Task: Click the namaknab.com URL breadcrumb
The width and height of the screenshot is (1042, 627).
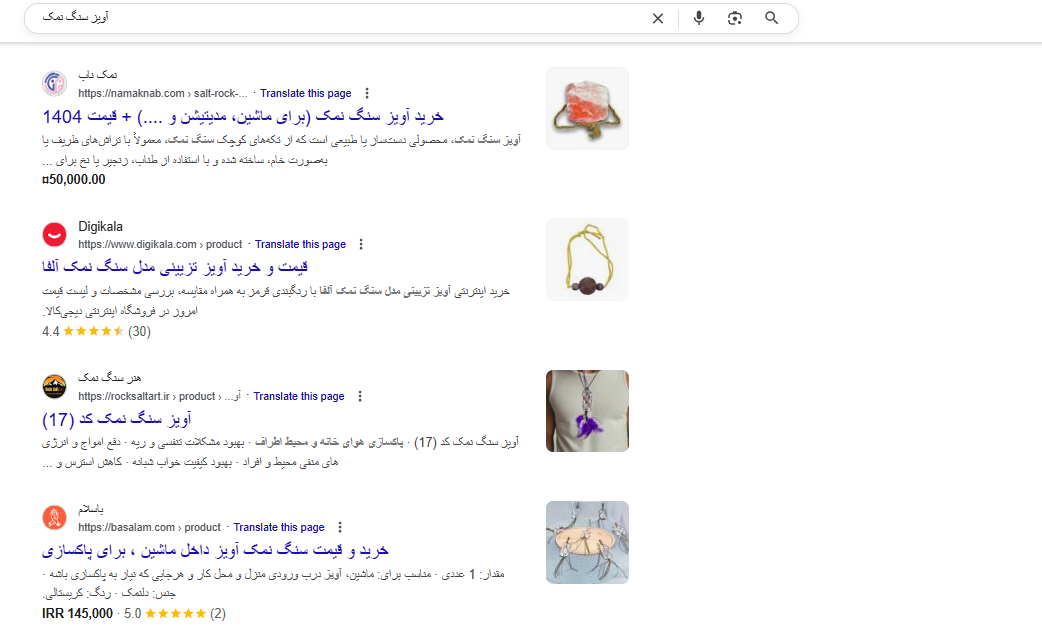Action: 163,94
